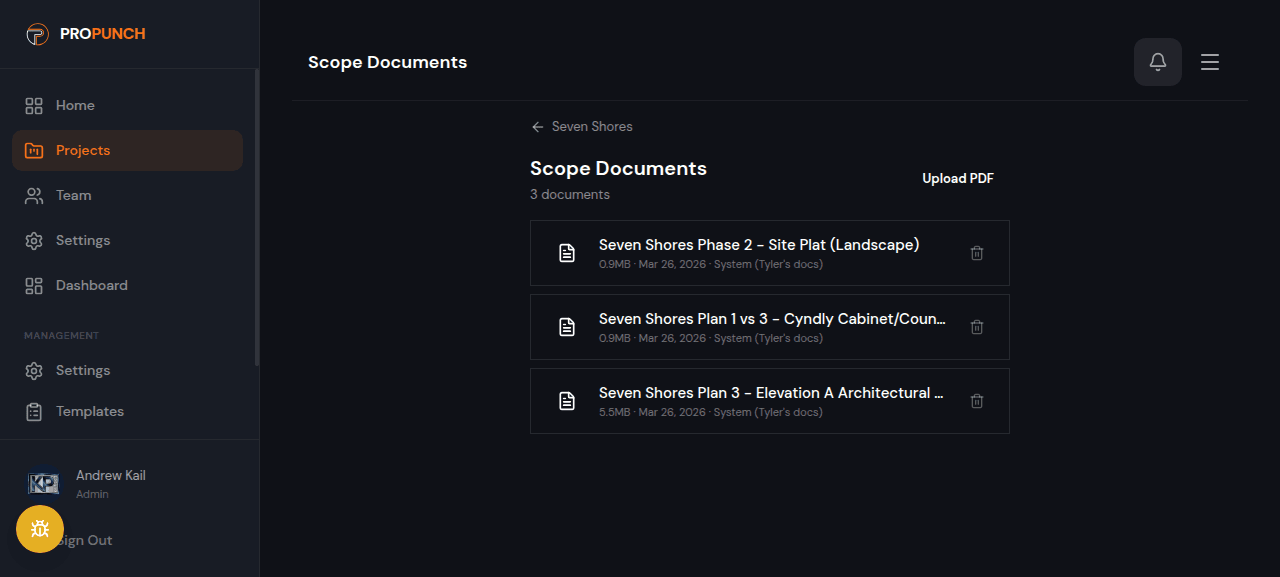Screen dimensions: 1280x577
Task: Delete the Site Plat (Landscape) document
Action: click(977, 253)
